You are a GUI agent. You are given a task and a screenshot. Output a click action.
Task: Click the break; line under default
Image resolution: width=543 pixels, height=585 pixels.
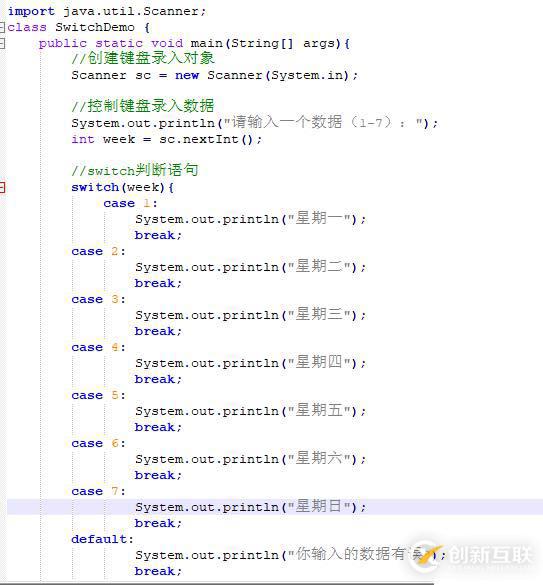click(158, 571)
